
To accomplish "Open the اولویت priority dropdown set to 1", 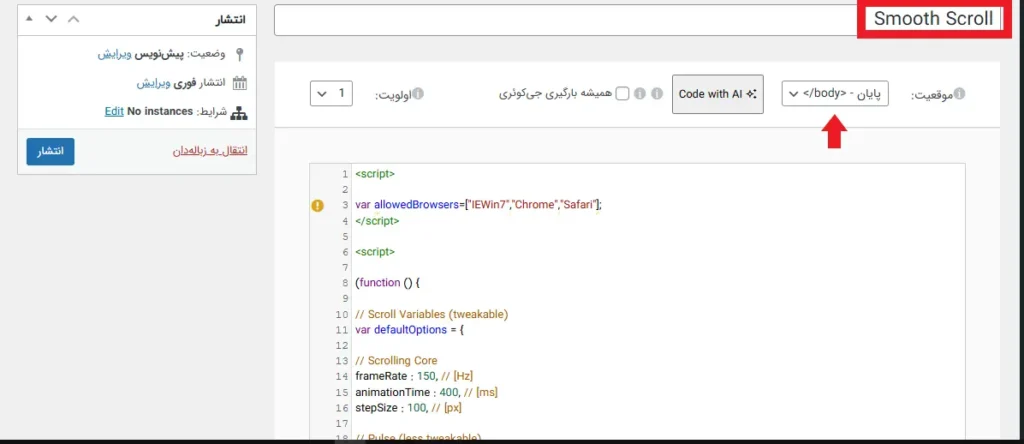I will 331,94.
